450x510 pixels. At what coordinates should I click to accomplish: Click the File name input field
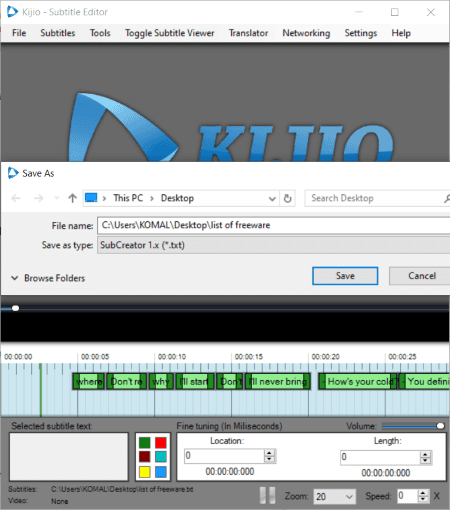click(x=273, y=225)
